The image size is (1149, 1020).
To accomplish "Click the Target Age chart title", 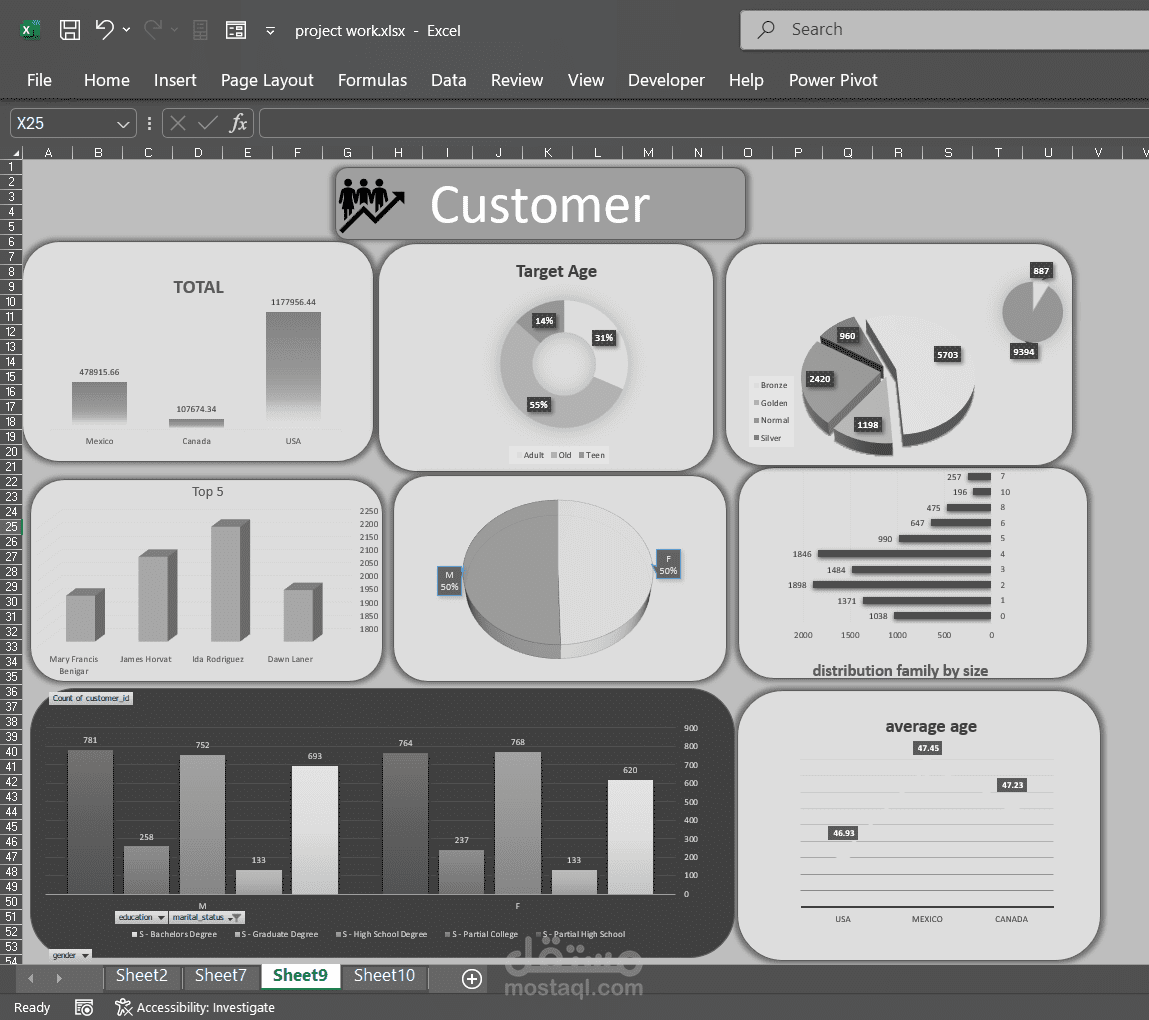I will click(556, 271).
